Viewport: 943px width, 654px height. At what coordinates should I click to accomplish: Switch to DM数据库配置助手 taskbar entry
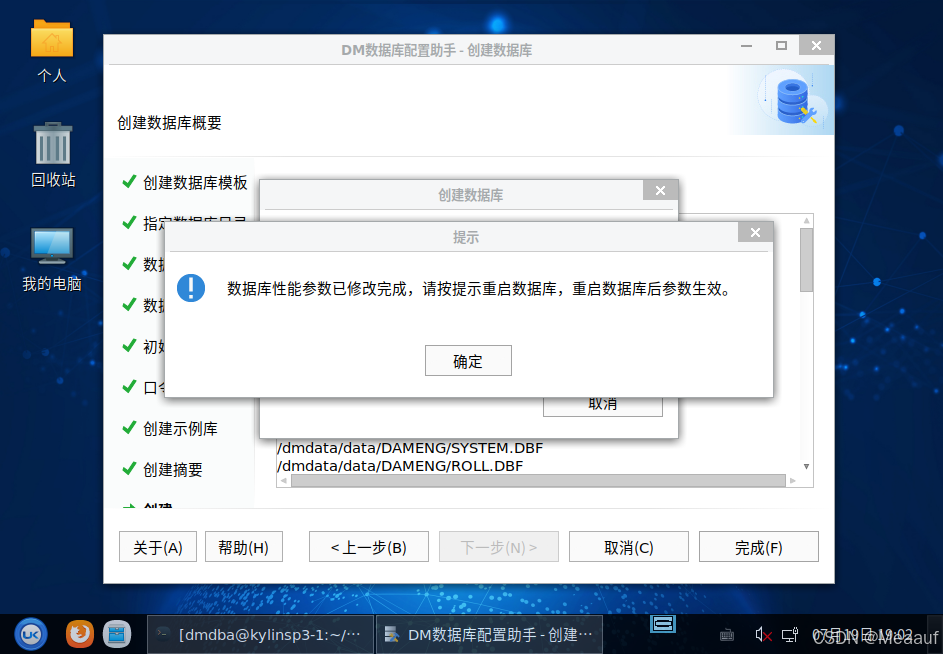pos(490,634)
